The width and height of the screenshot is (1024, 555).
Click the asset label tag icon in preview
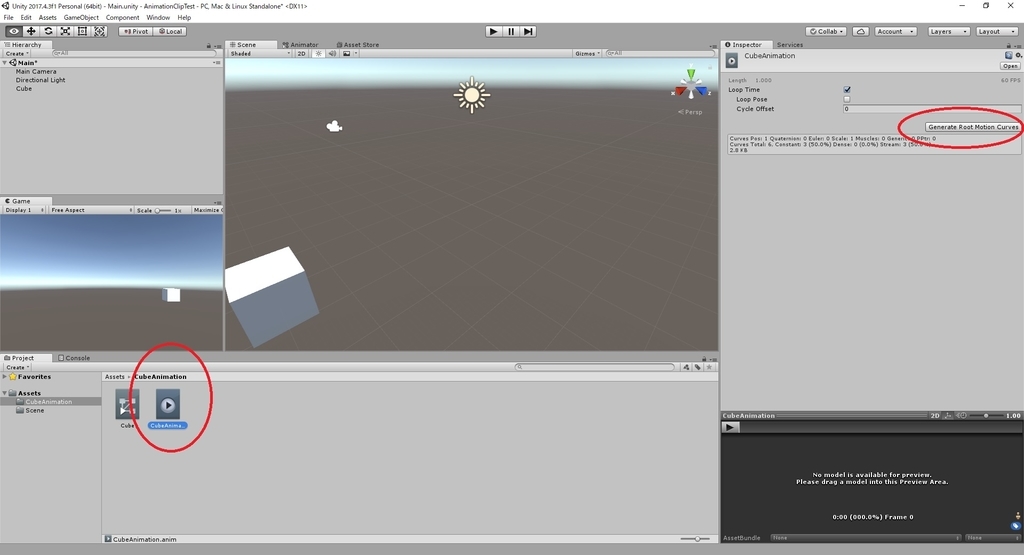(1016, 526)
